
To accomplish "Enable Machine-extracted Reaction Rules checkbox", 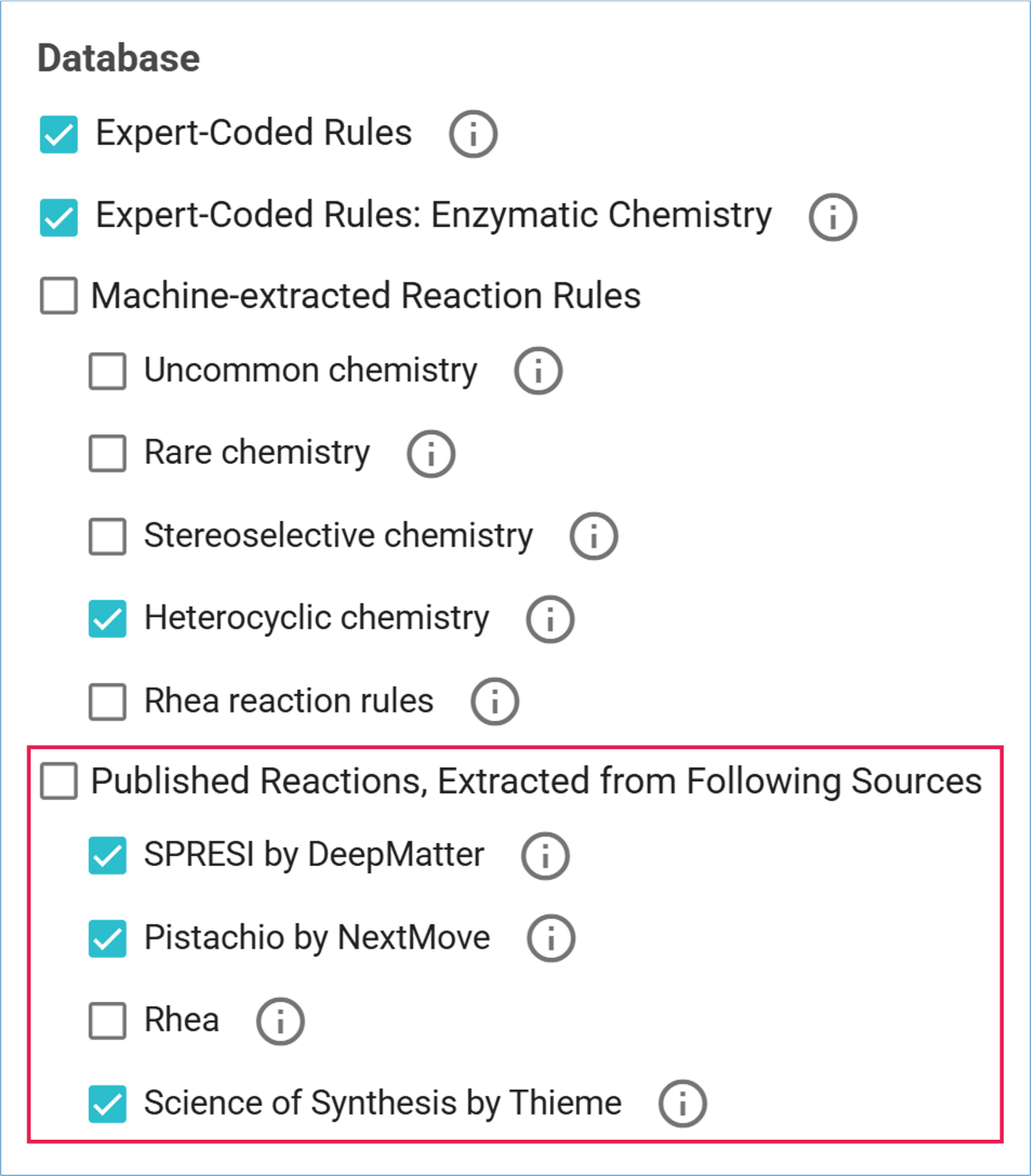I will click(x=59, y=296).
